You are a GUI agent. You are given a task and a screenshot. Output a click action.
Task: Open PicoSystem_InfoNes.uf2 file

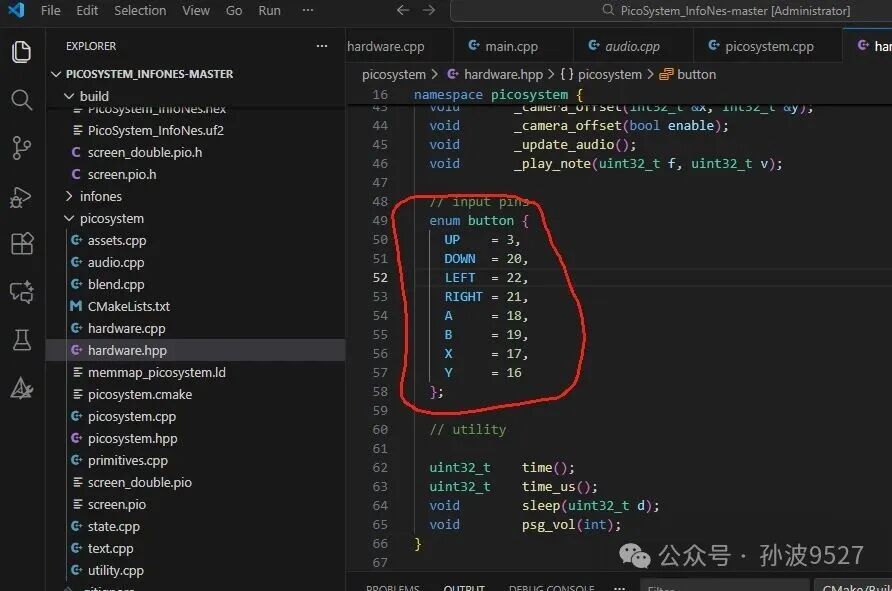coord(196,130)
